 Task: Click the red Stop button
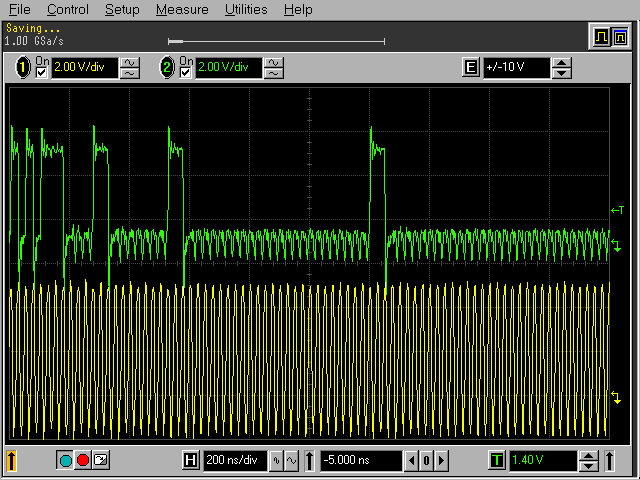83,460
